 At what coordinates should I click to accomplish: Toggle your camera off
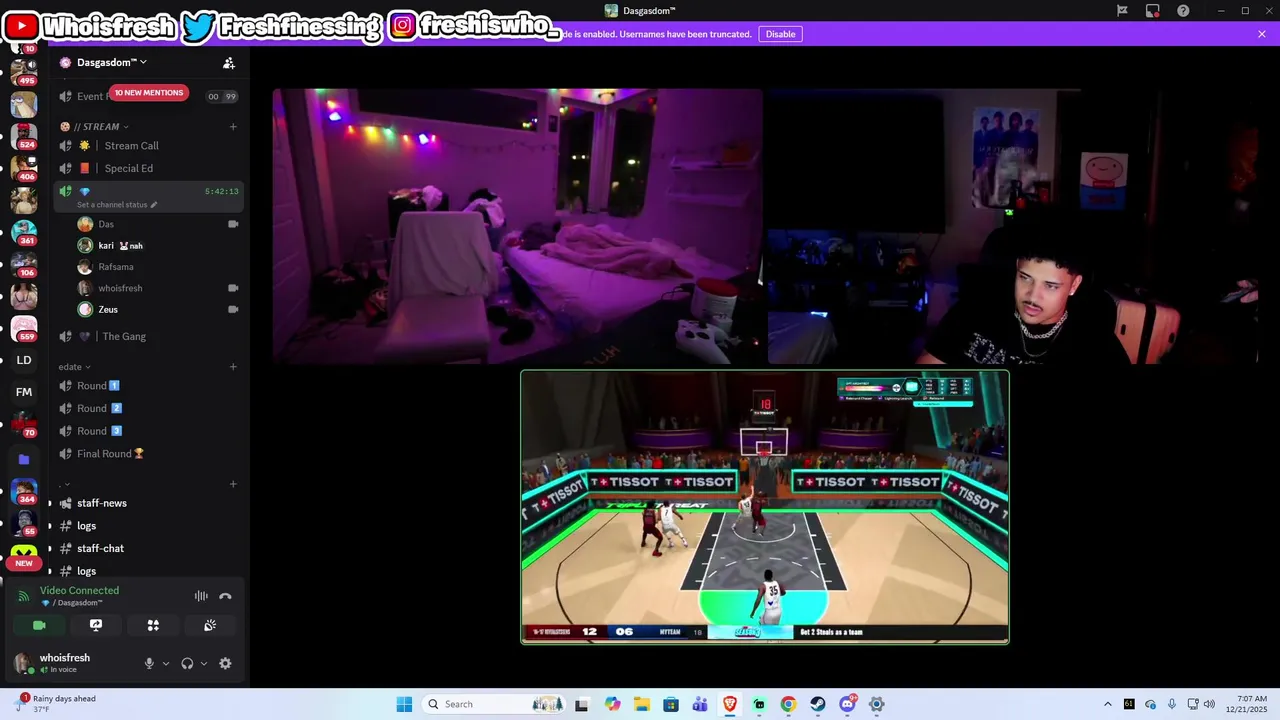pyautogui.click(x=39, y=625)
